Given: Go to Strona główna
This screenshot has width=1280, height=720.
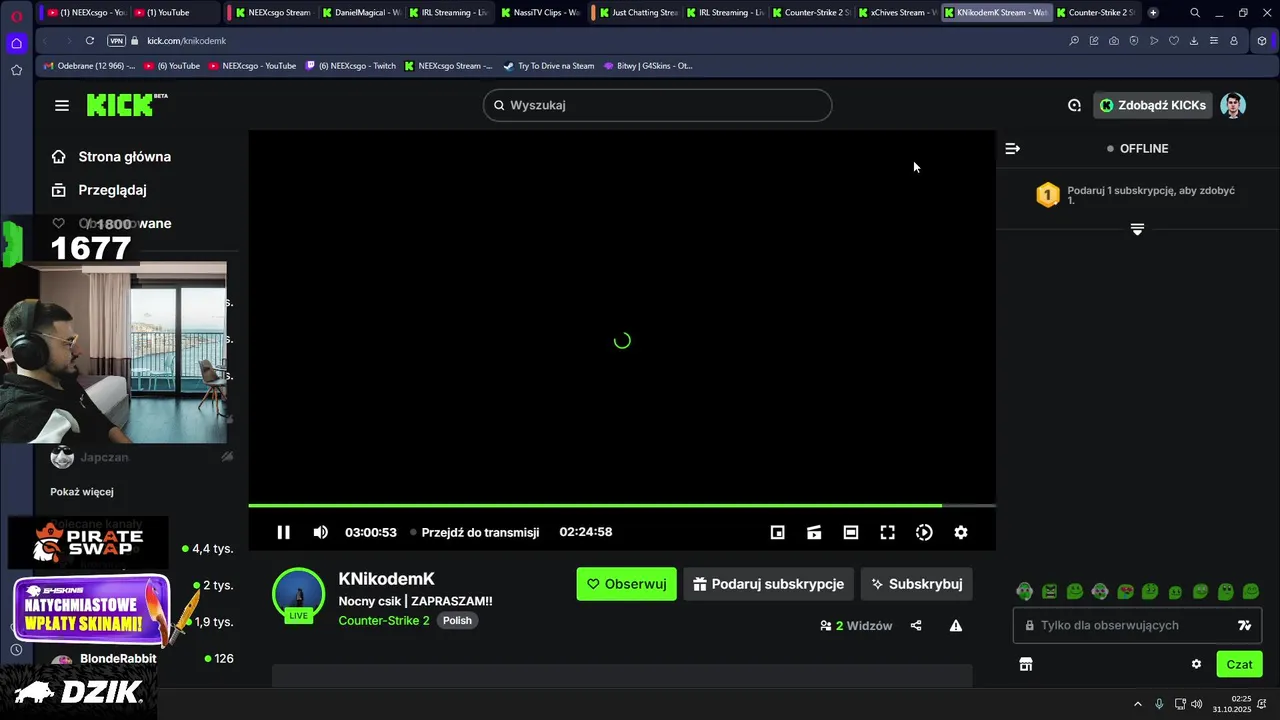Looking at the screenshot, I should (111, 156).
